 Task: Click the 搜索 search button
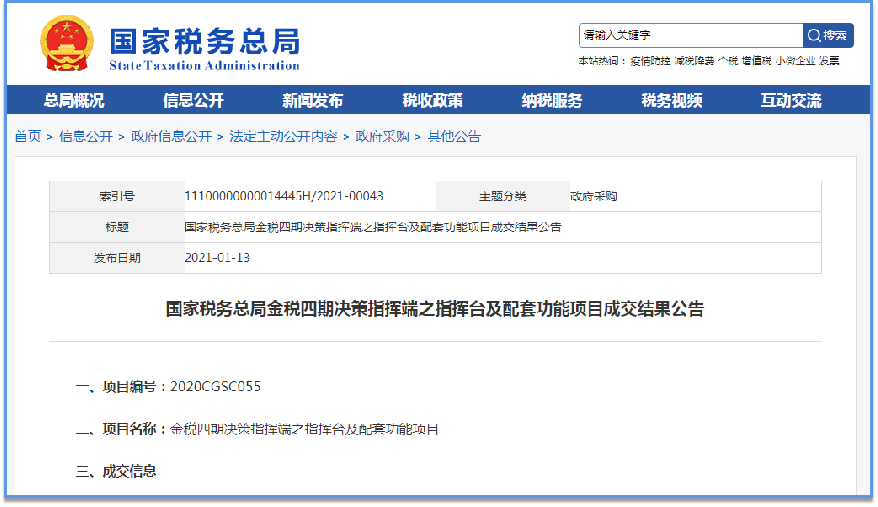click(x=828, y=35)
